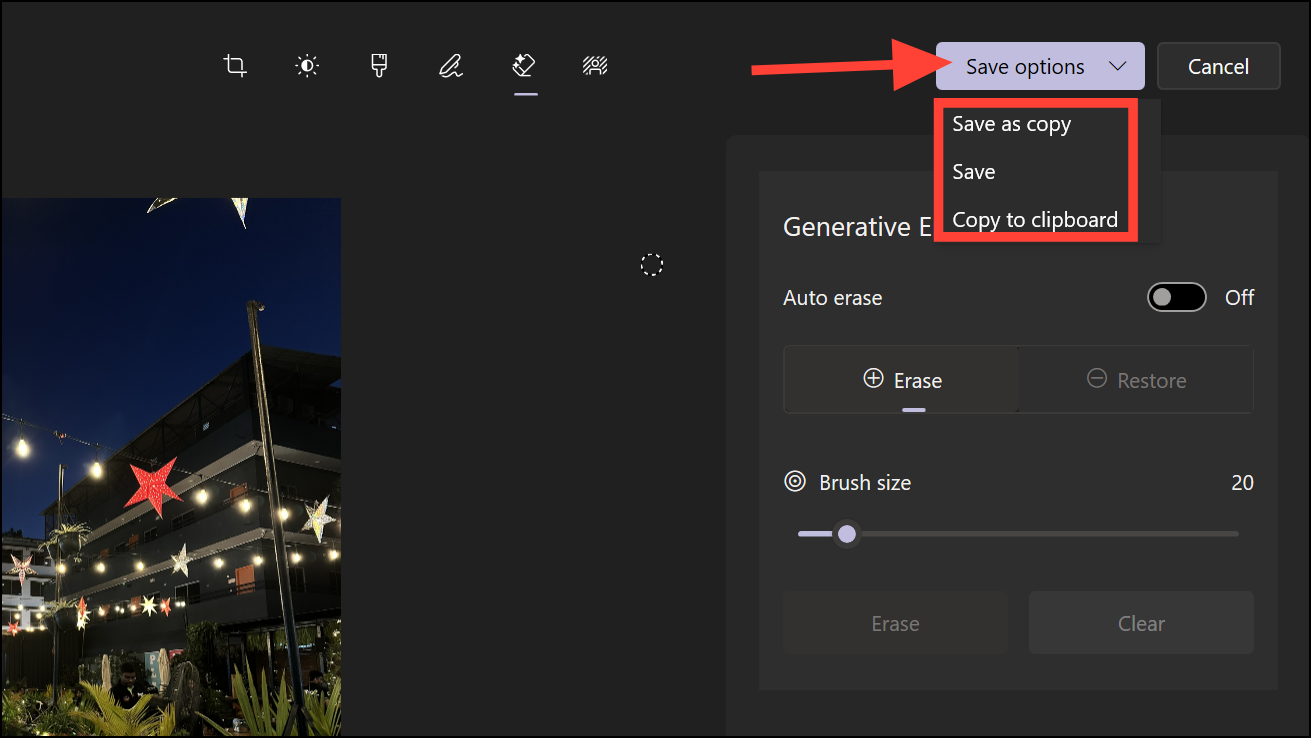Image resolution: width=1311 pixels, height=738 pixels.
Task: Open the Save options dropdown
Action: point(1040,66)
